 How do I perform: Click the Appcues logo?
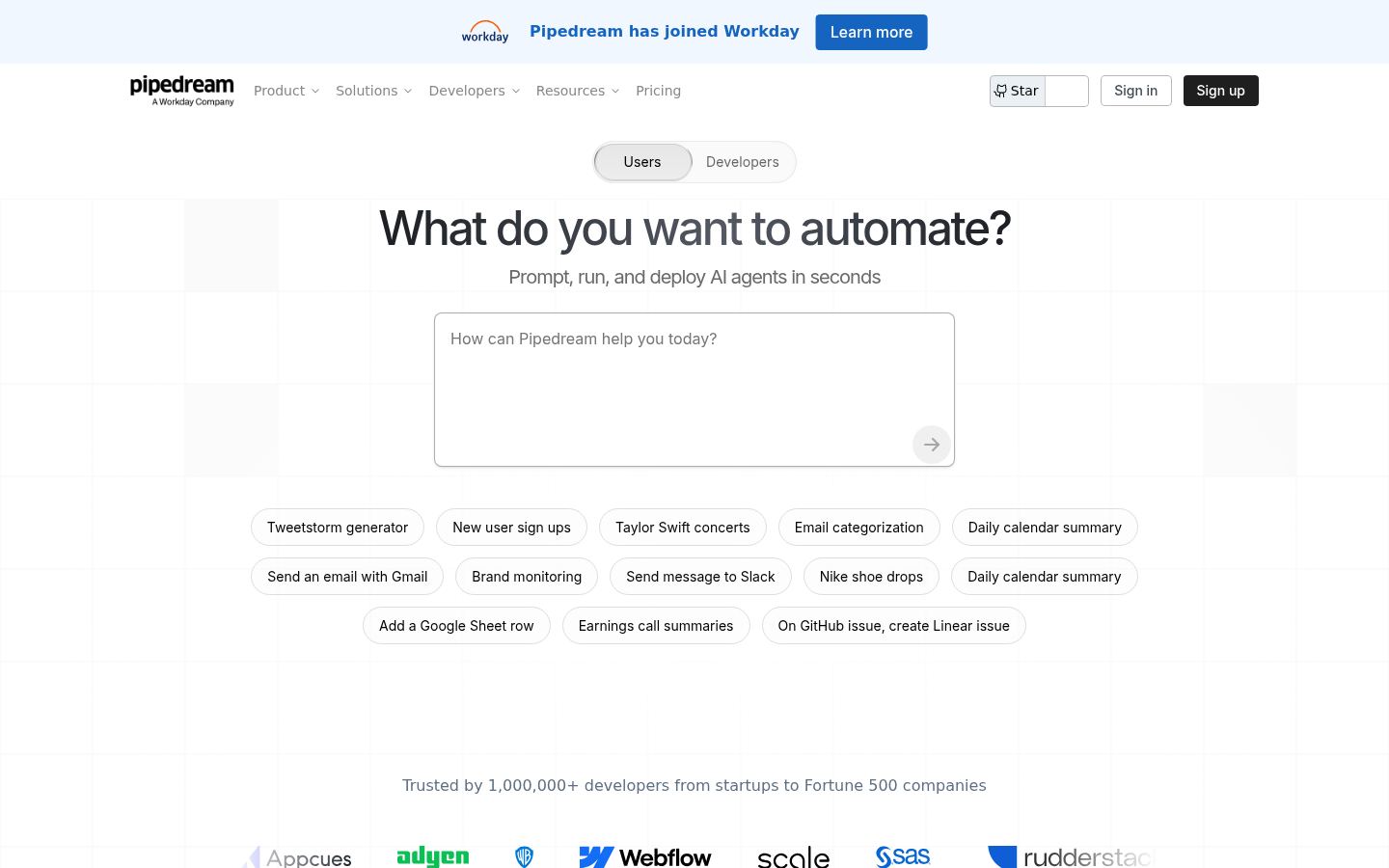pyautogui.click(x=297, y=857)
